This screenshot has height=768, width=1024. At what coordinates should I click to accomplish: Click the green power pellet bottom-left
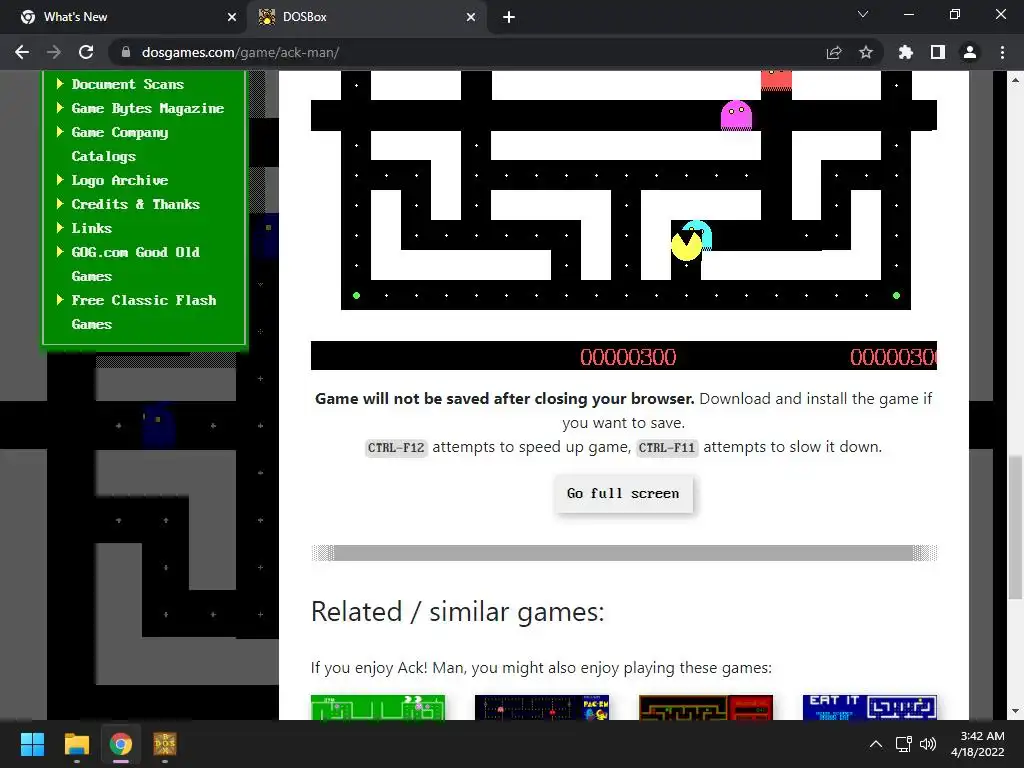[x=357, y=296]
